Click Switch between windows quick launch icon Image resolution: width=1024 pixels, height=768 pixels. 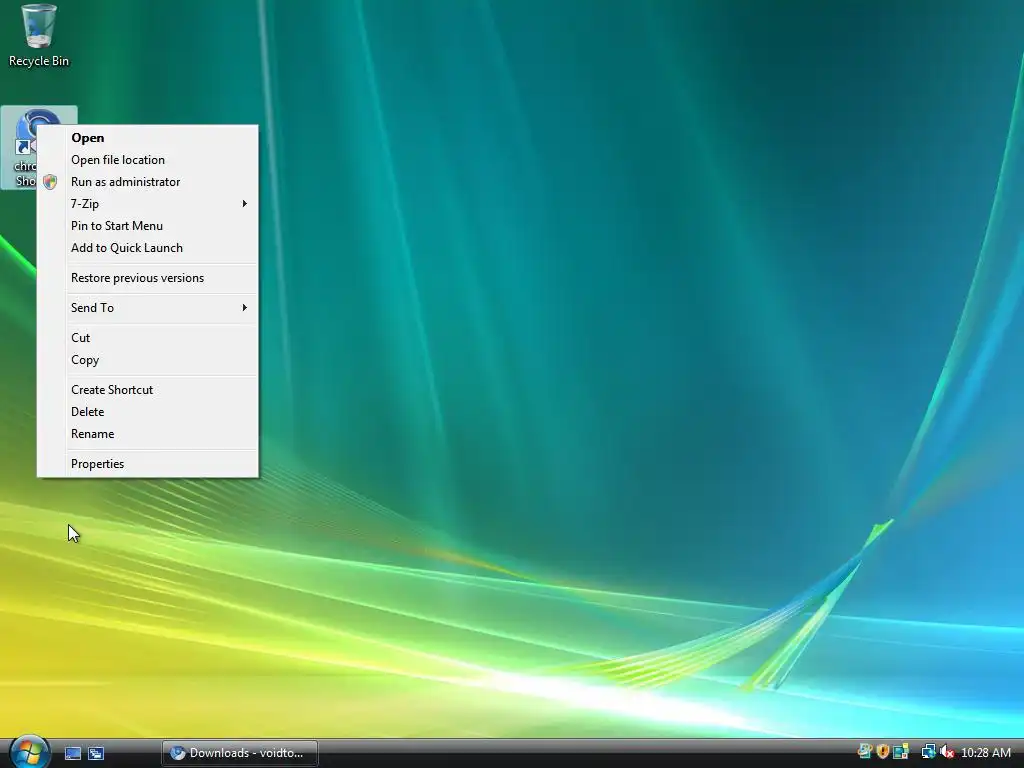(x=96, y=753)
